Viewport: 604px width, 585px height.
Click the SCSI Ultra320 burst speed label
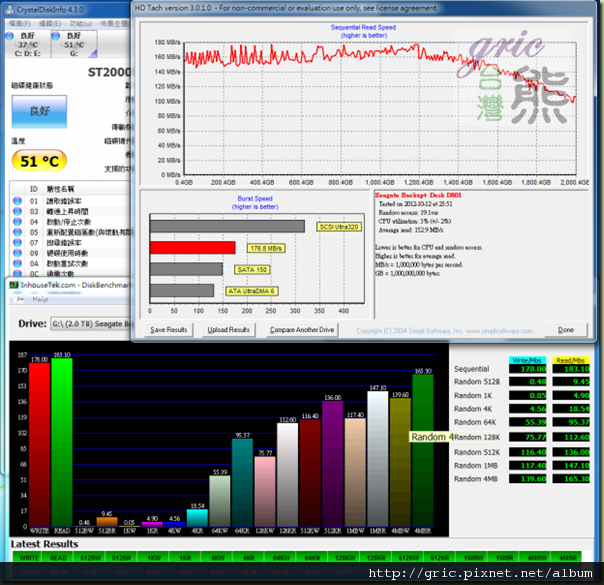339,227
